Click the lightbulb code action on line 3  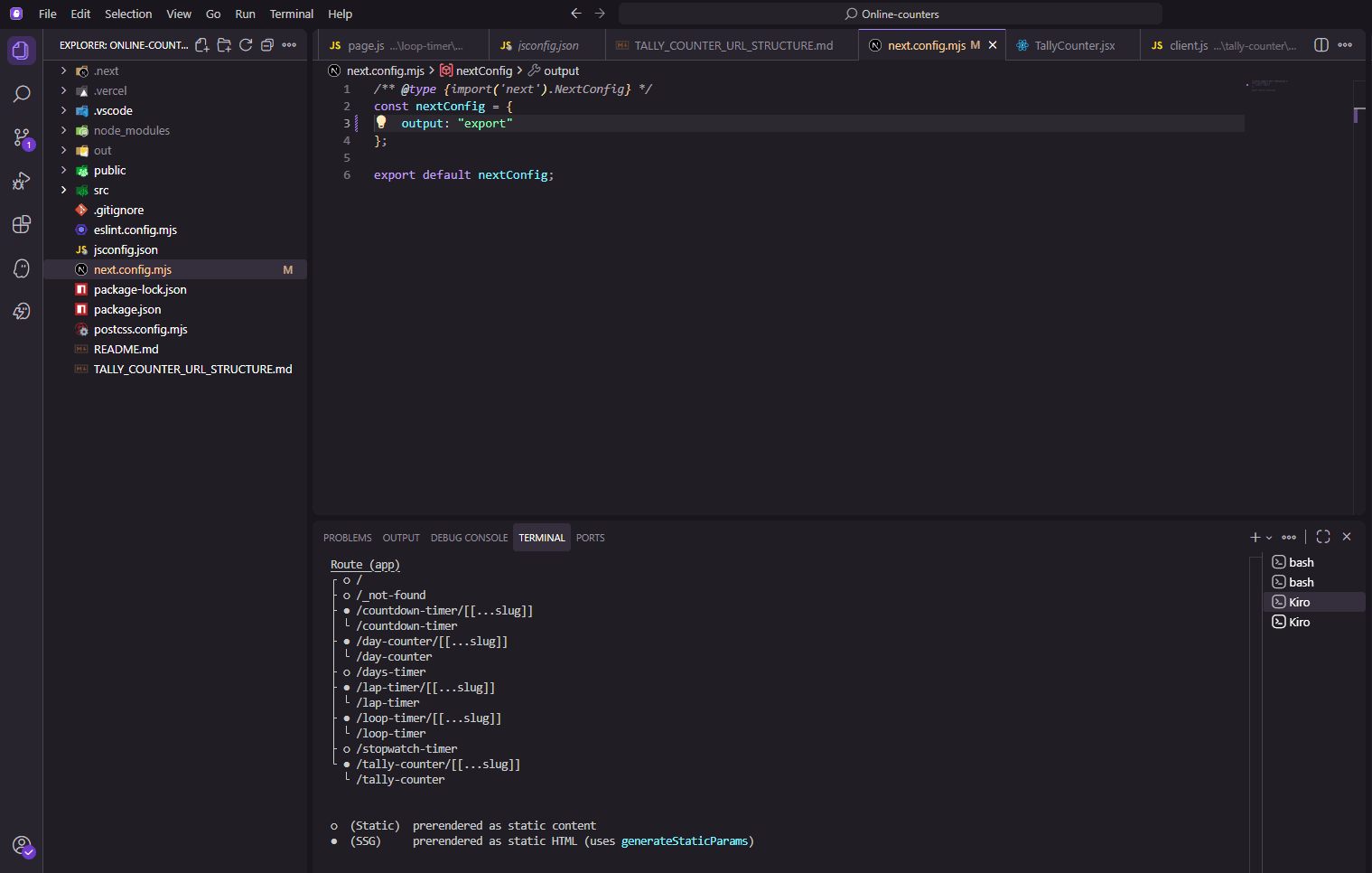click(381, 123)
